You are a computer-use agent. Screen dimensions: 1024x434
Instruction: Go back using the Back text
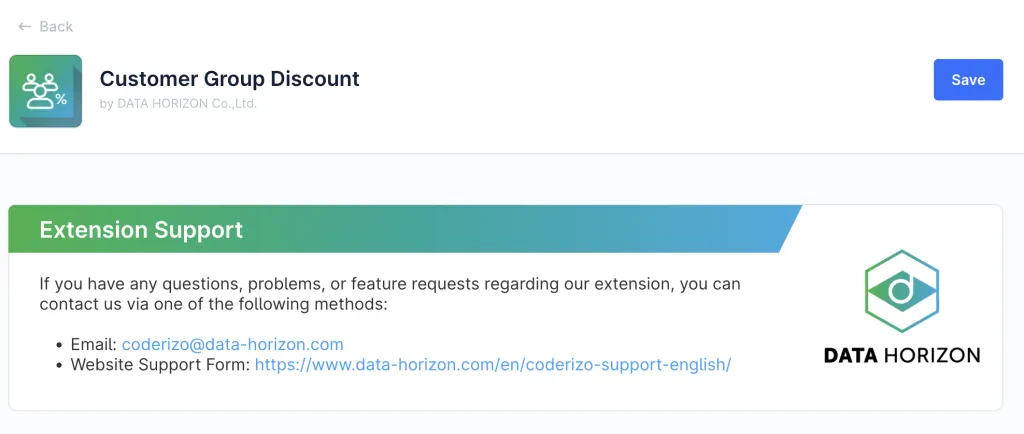56,27
